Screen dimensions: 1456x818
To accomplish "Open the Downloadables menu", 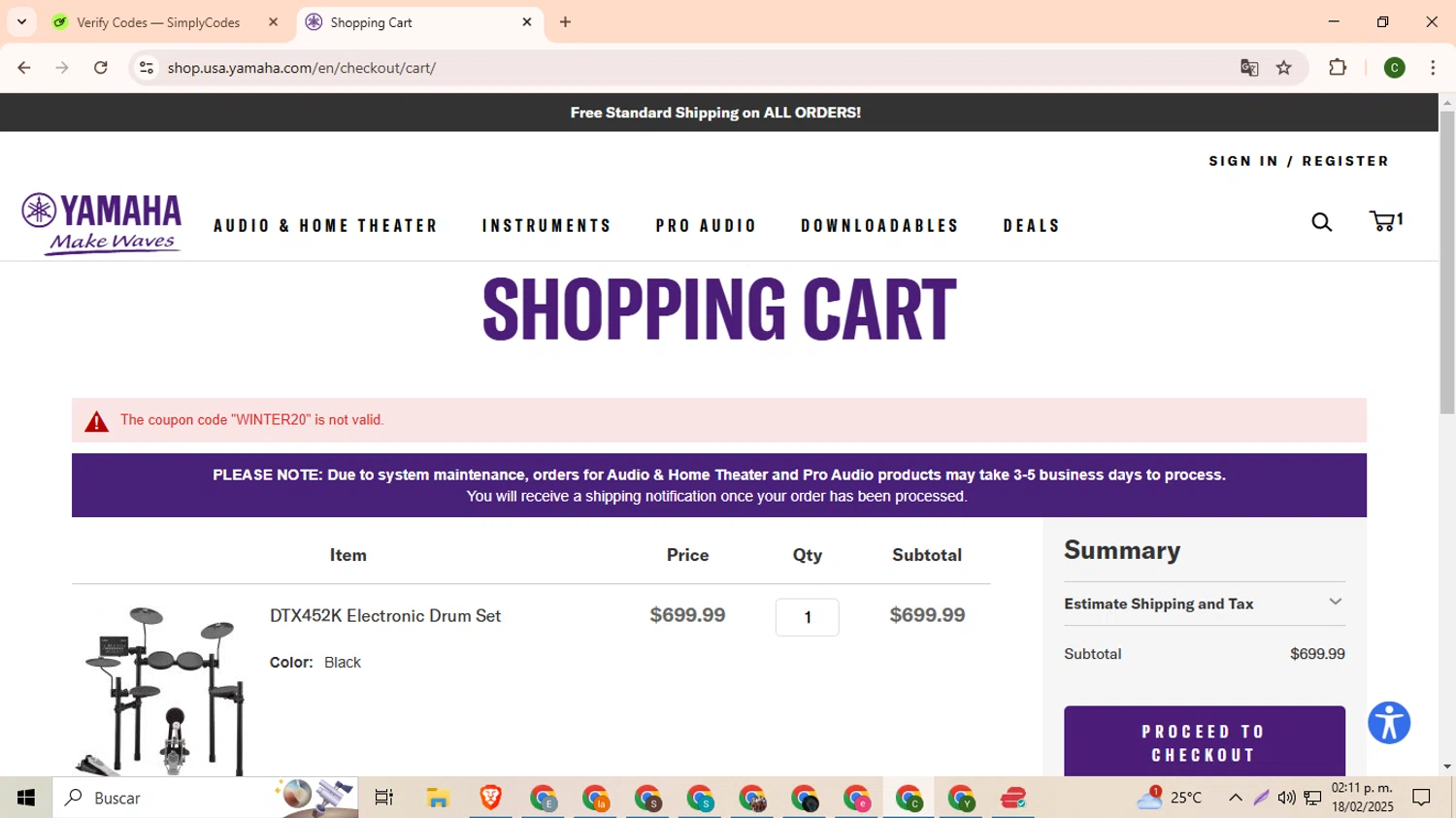I will tap(880, 226).
